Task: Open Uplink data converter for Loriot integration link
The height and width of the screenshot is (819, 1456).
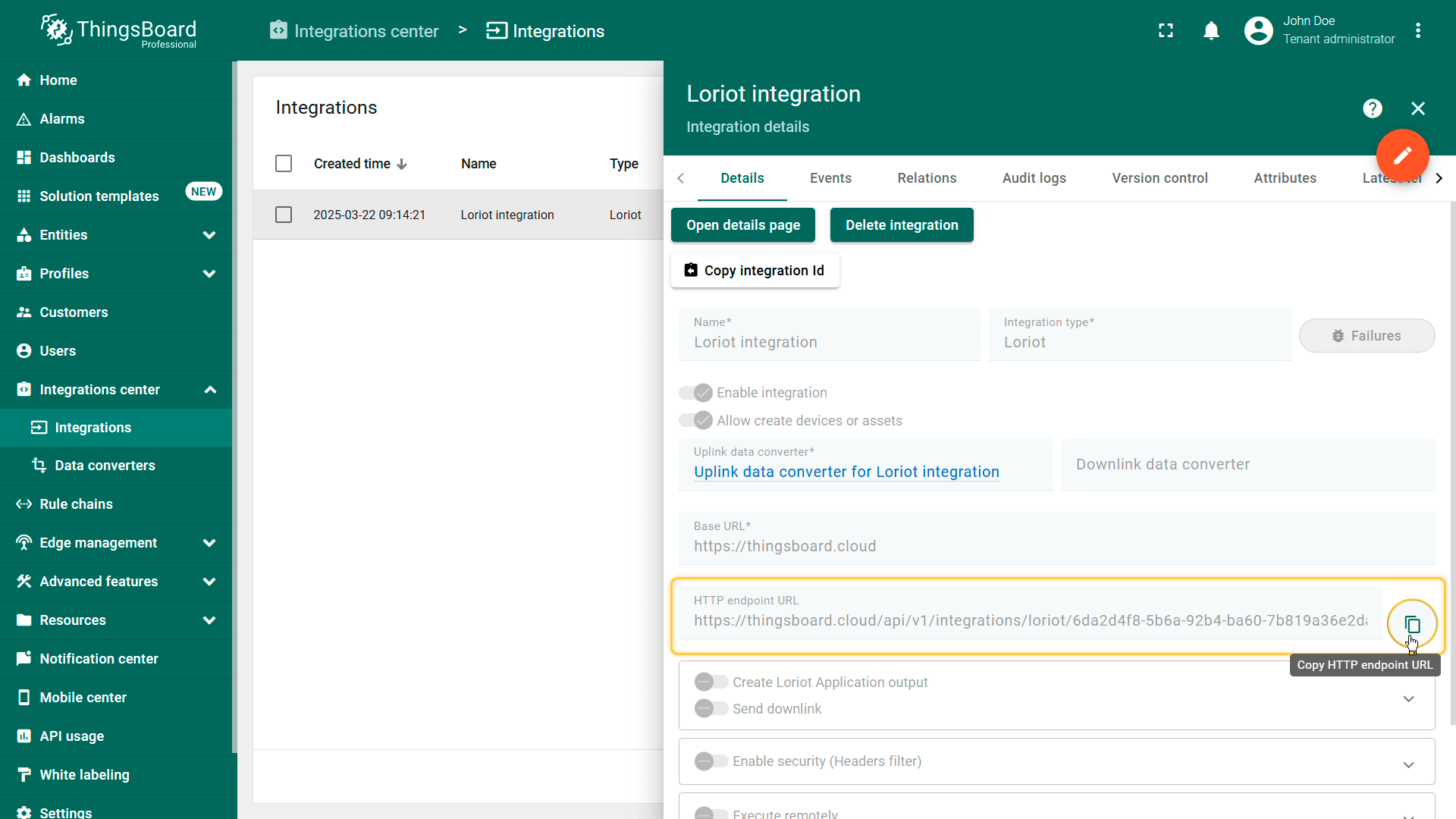Action: [846, 472]
